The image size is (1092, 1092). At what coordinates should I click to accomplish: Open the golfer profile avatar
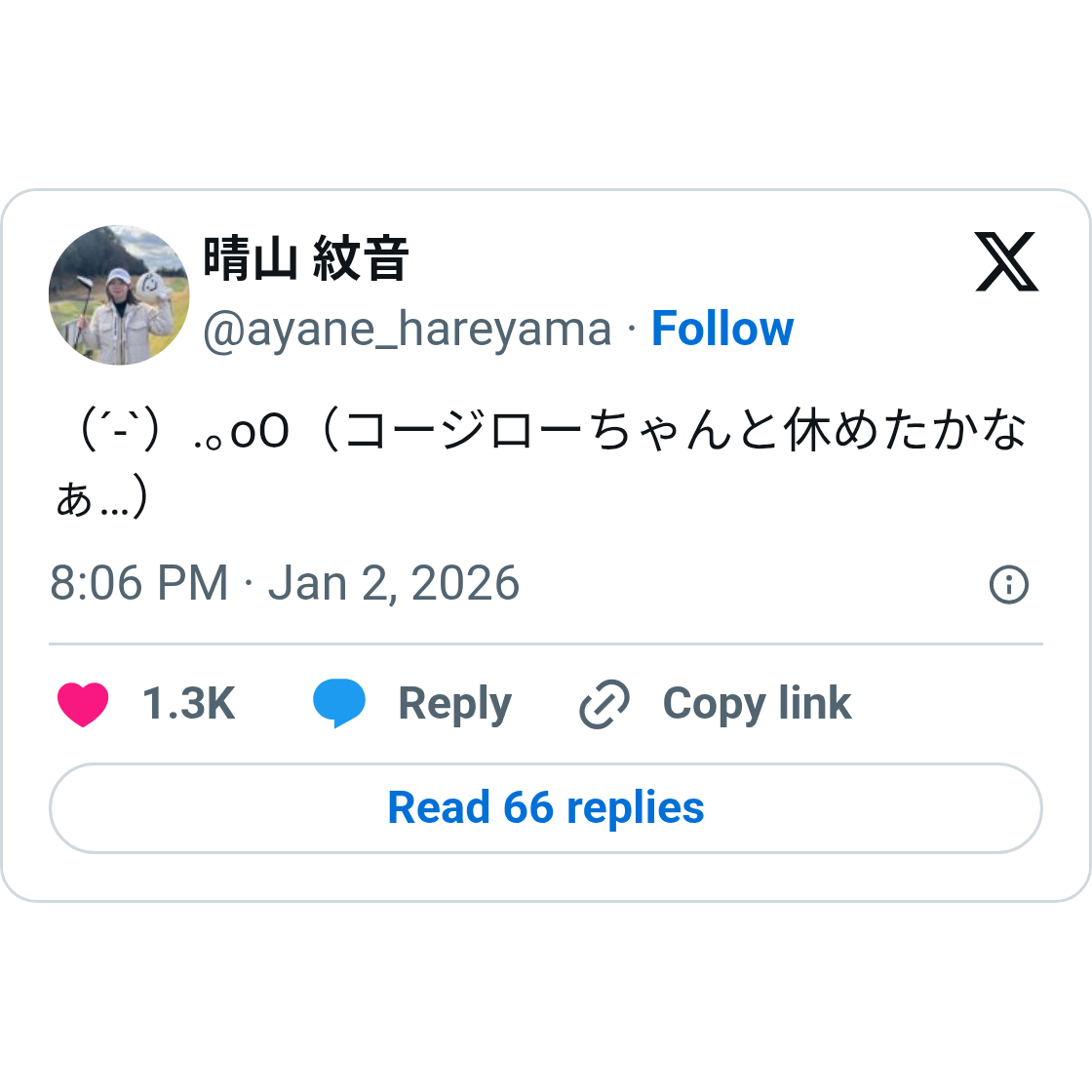point(119,295)
